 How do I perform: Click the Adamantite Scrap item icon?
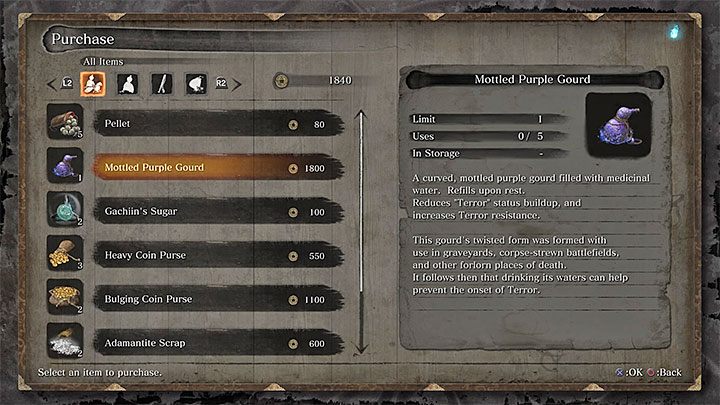click(x=65, y=342)
